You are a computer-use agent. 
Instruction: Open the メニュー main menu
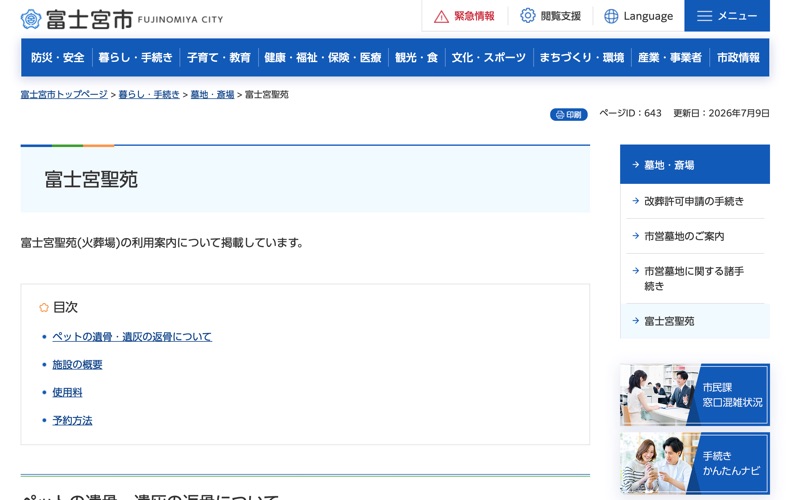727,16
